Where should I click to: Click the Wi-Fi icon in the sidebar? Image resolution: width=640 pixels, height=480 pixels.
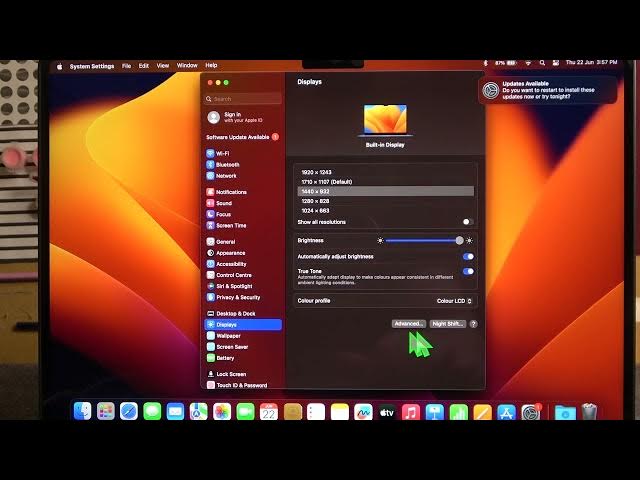pyautogui.click(x=210, y=154)
